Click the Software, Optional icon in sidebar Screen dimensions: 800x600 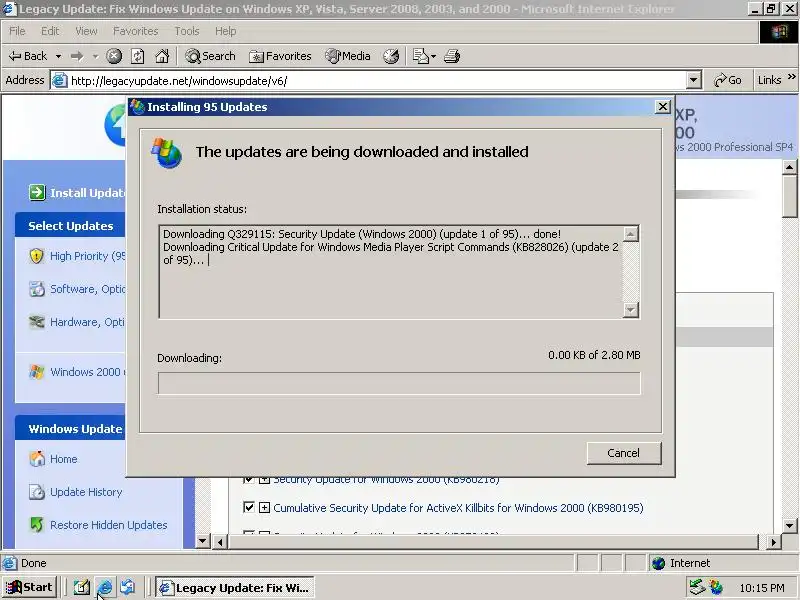(x=37, y=289)
